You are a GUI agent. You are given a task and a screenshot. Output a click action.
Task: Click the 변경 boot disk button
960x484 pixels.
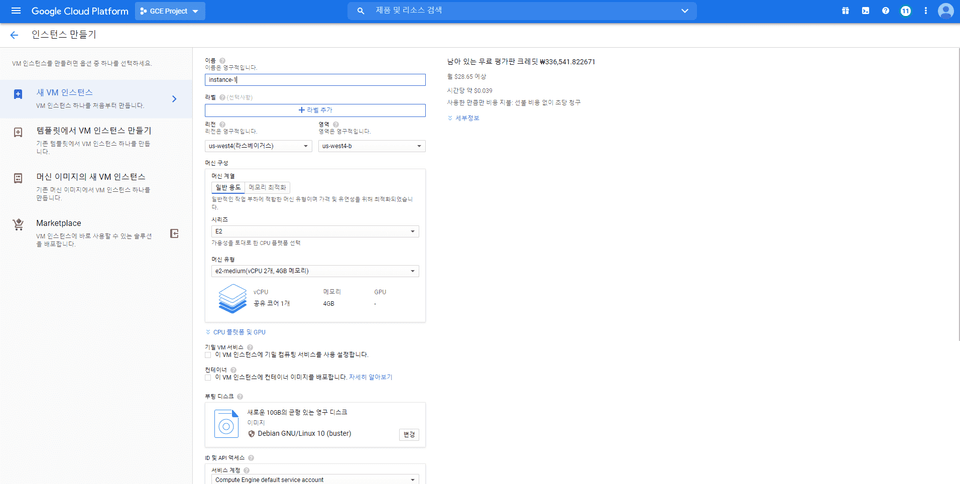[x=408, y=434]
